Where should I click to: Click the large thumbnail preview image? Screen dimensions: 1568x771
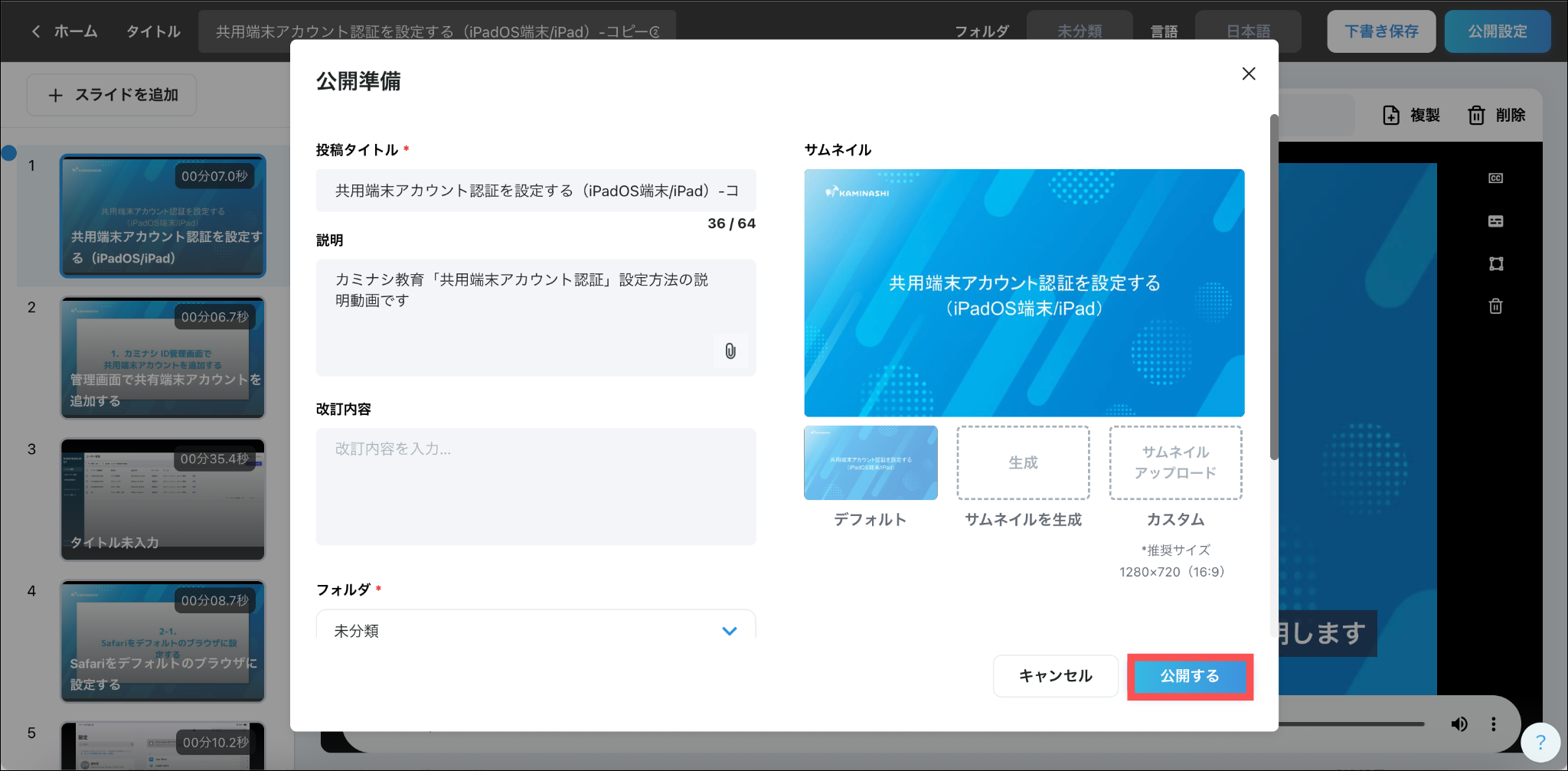(x=1024, y=292)
